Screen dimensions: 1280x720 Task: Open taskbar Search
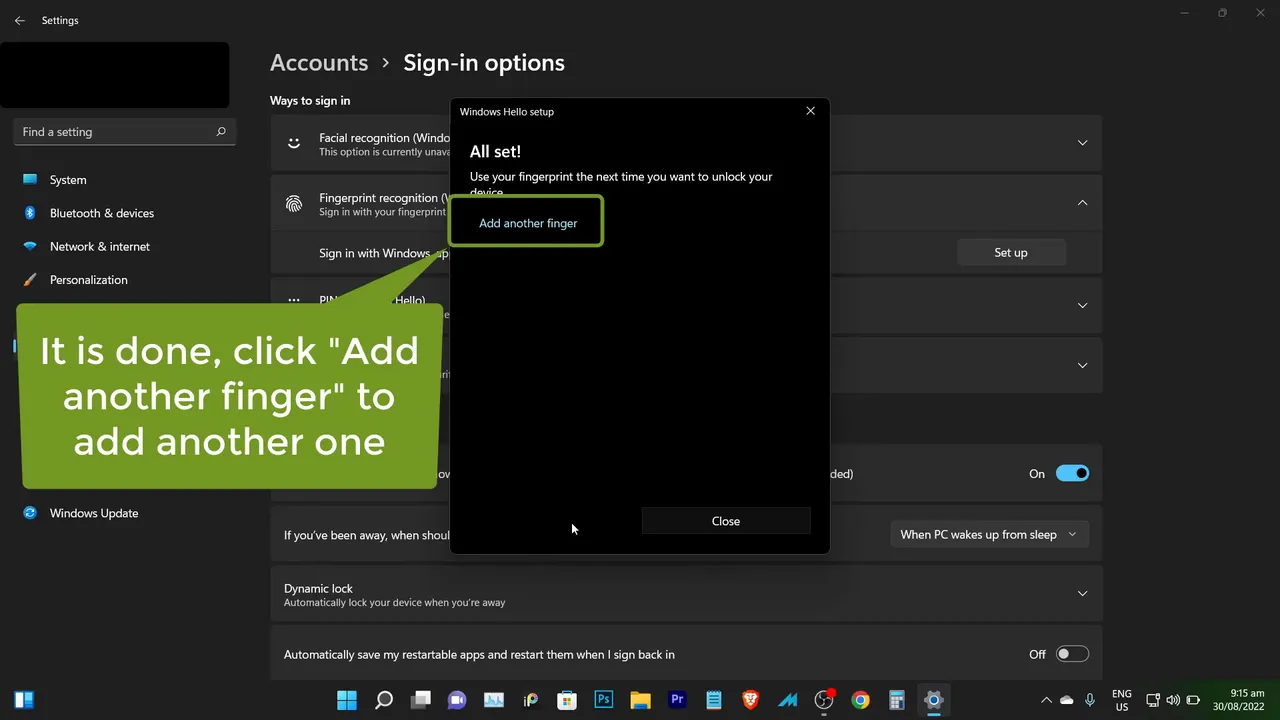[x=384, y=700]
